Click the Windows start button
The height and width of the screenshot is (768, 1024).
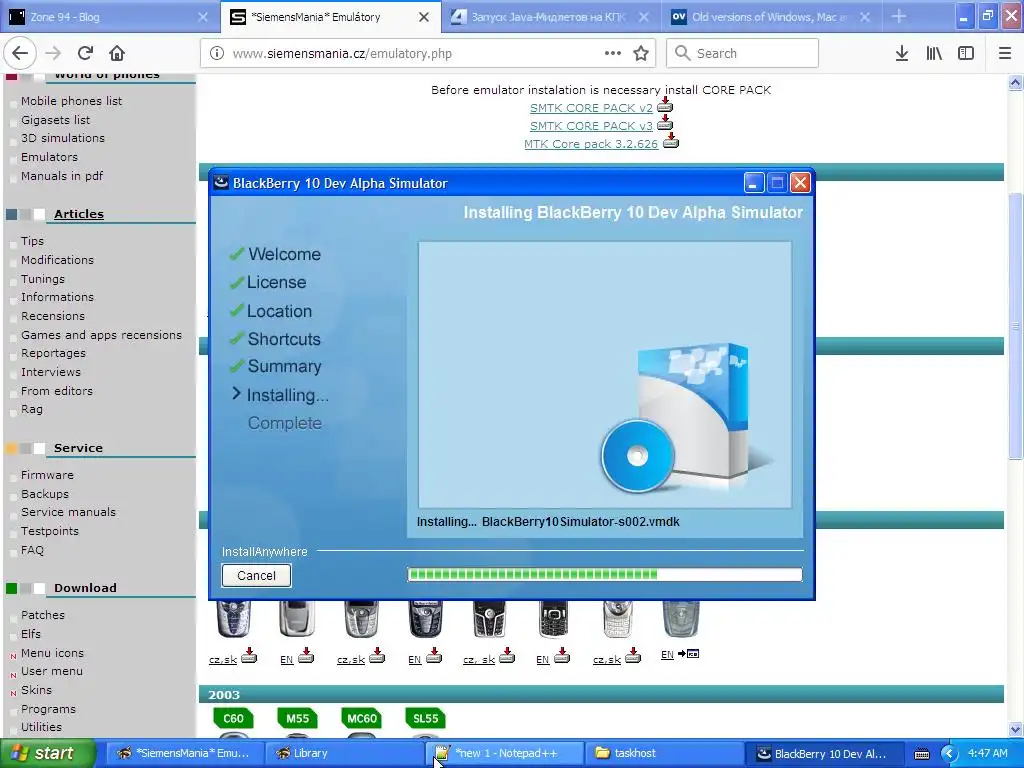click(47, 754)
